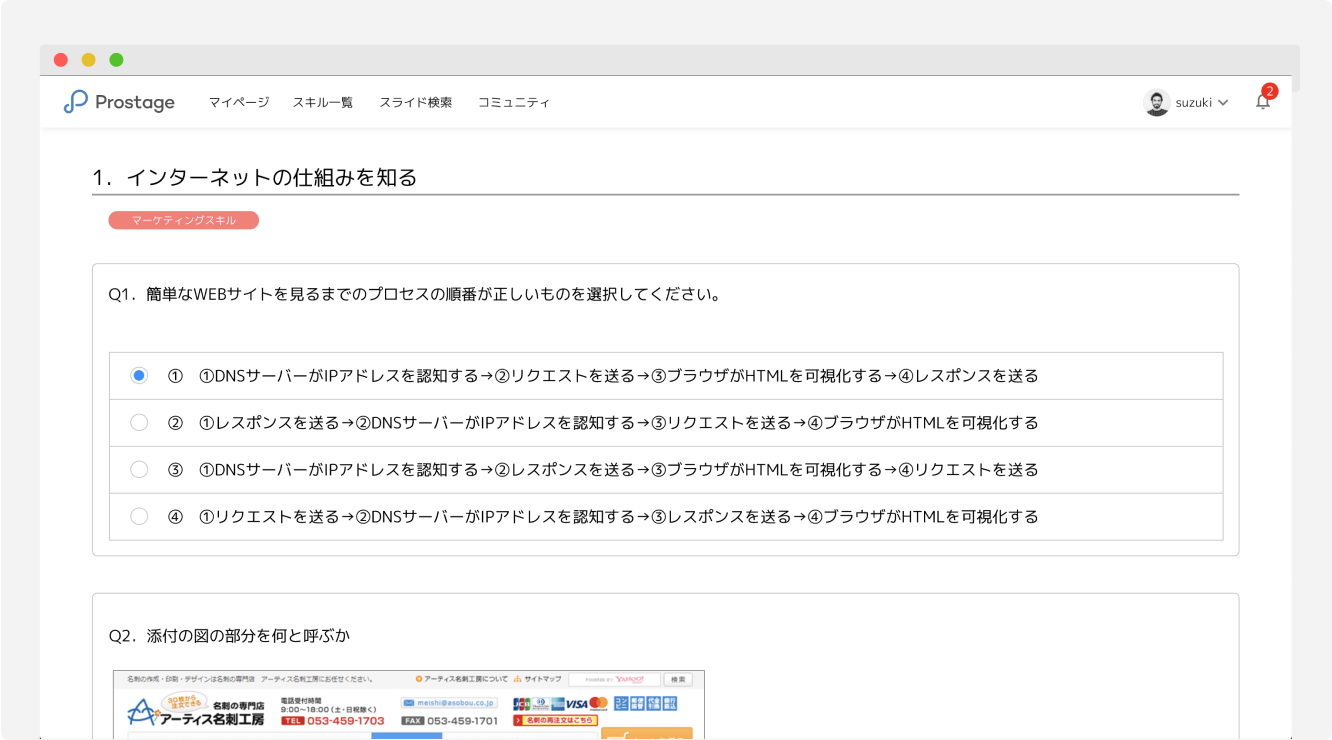Expand the suzuki account dropdown chevron
1332x740 pixels.
pos(1223,103)
